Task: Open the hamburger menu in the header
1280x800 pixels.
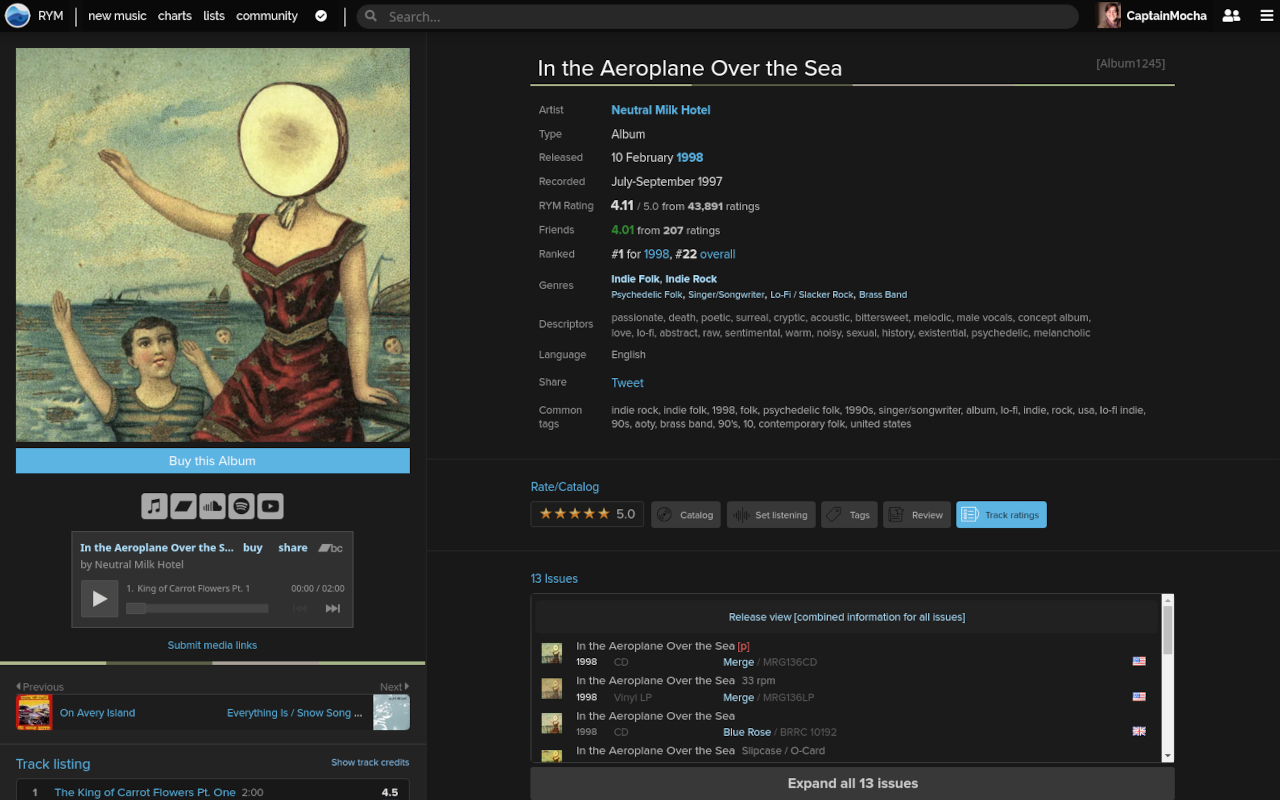Action: [1266, 16]
